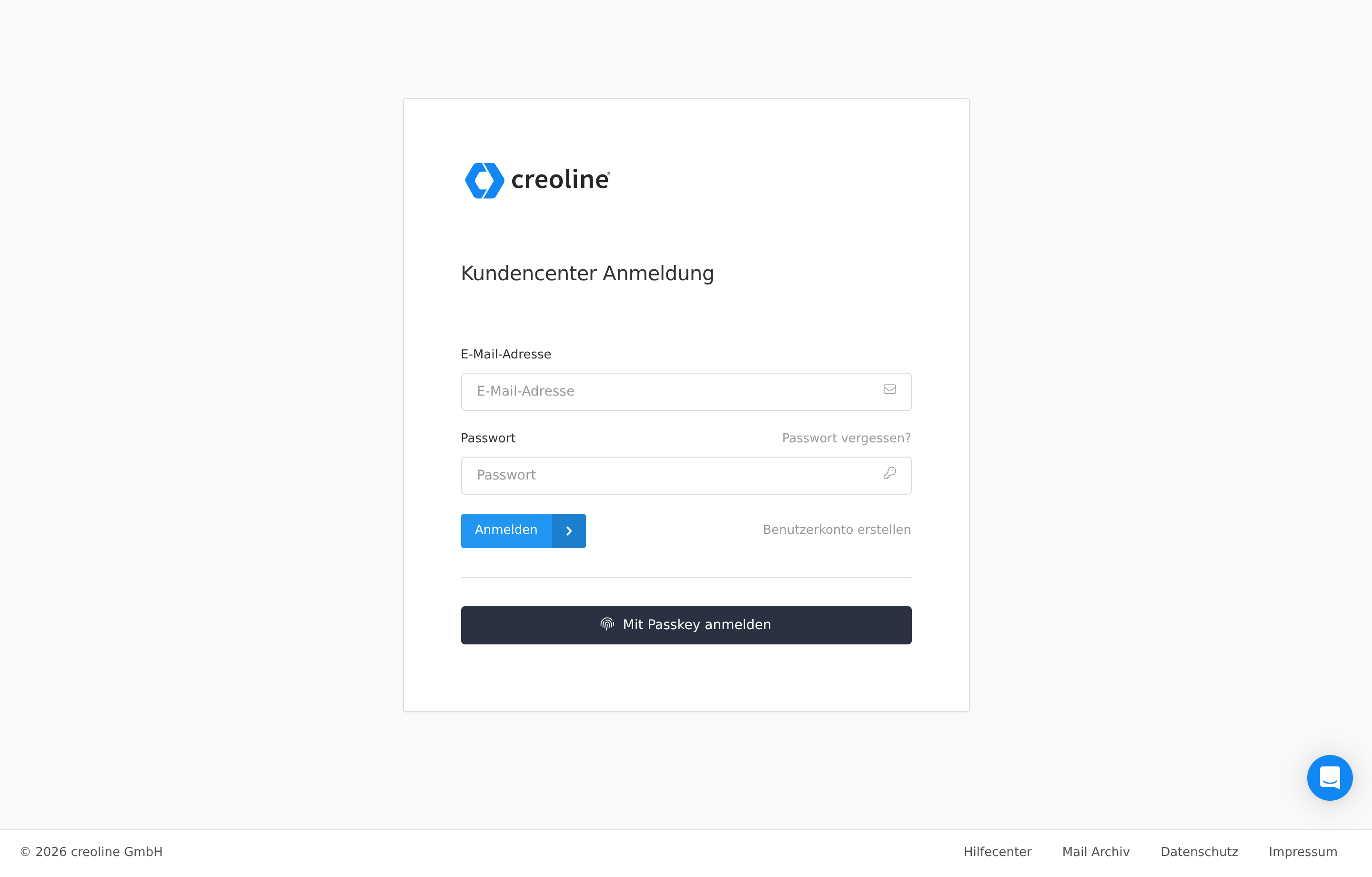1372x877 pixels.
Task: Click the fingerprint icon on the passkey button
Action: [607, 624]
